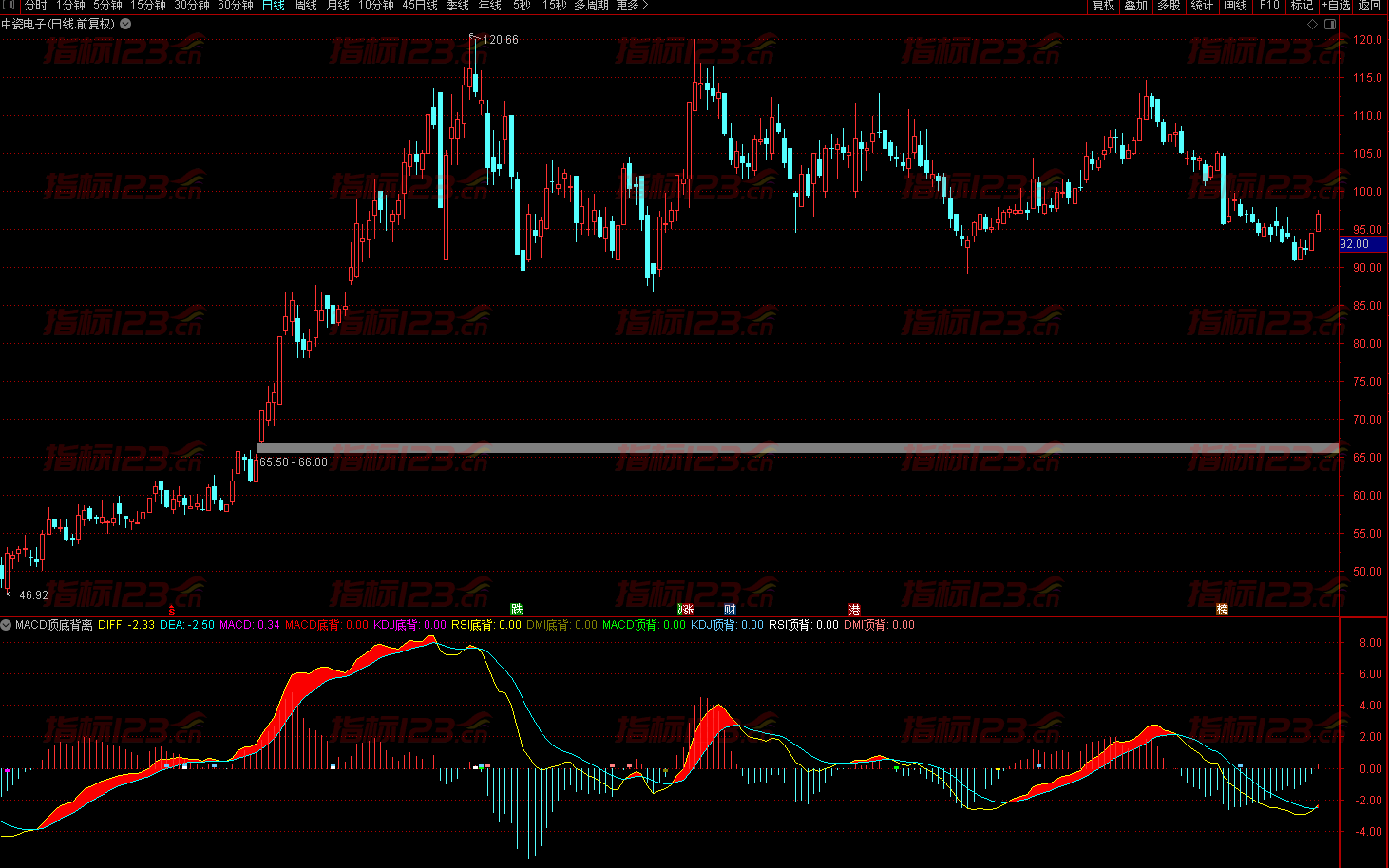
Task: Select the 5秒 period tab
Action: pyautogui.click(x=522, y=6)
